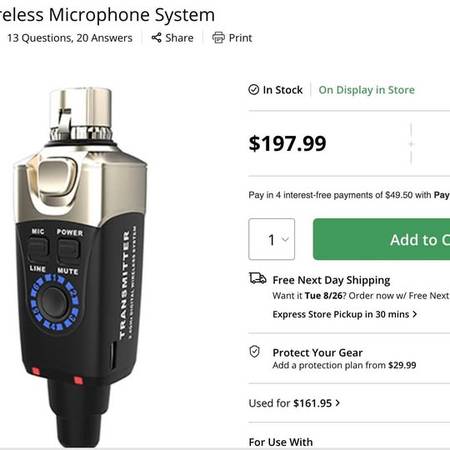Click the chevron after Express Store Pickup
Screen dimensions: 450x450
pos(415,314)
